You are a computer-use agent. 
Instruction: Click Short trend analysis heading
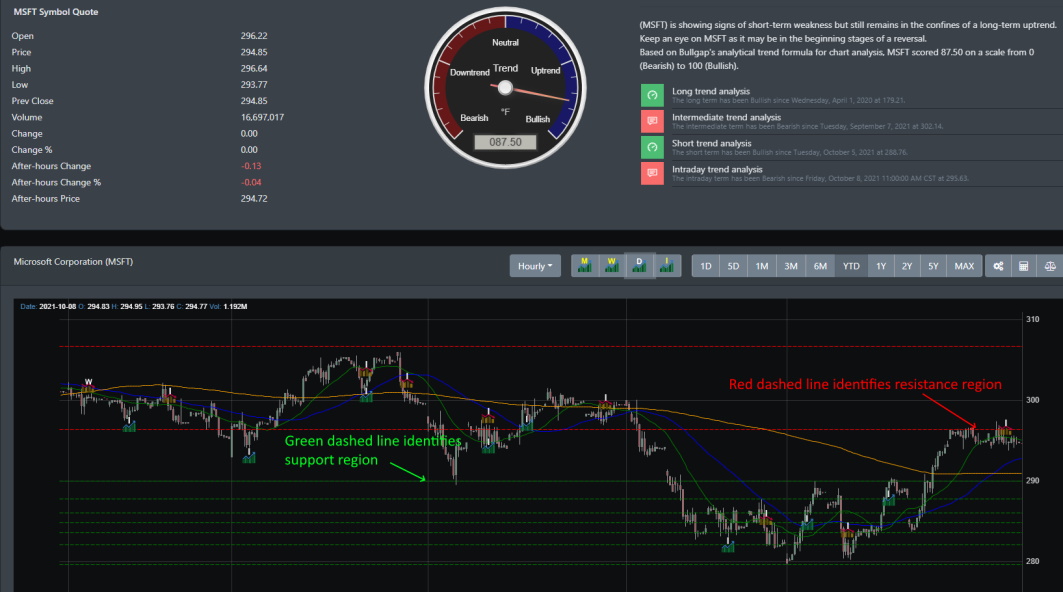[711, 143]
